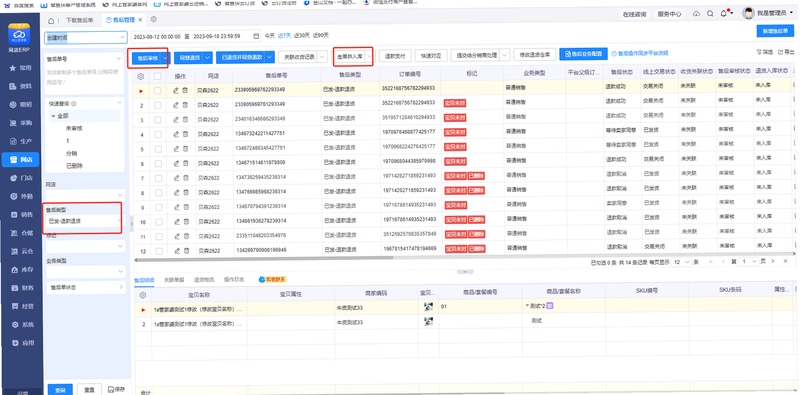800x395 pixels.
Task: Open column settings gear in detail table
Action: 142,294
